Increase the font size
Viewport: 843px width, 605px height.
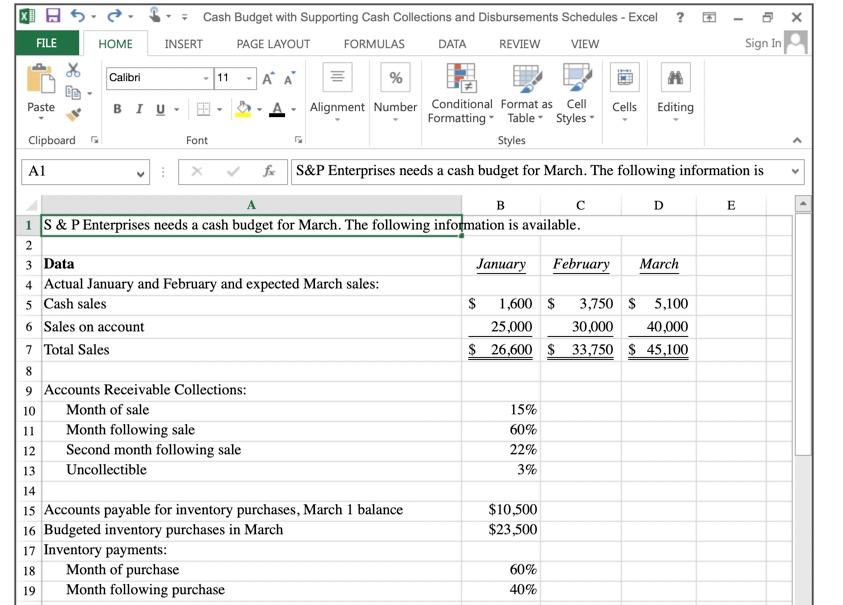click(x=269, y=79)
